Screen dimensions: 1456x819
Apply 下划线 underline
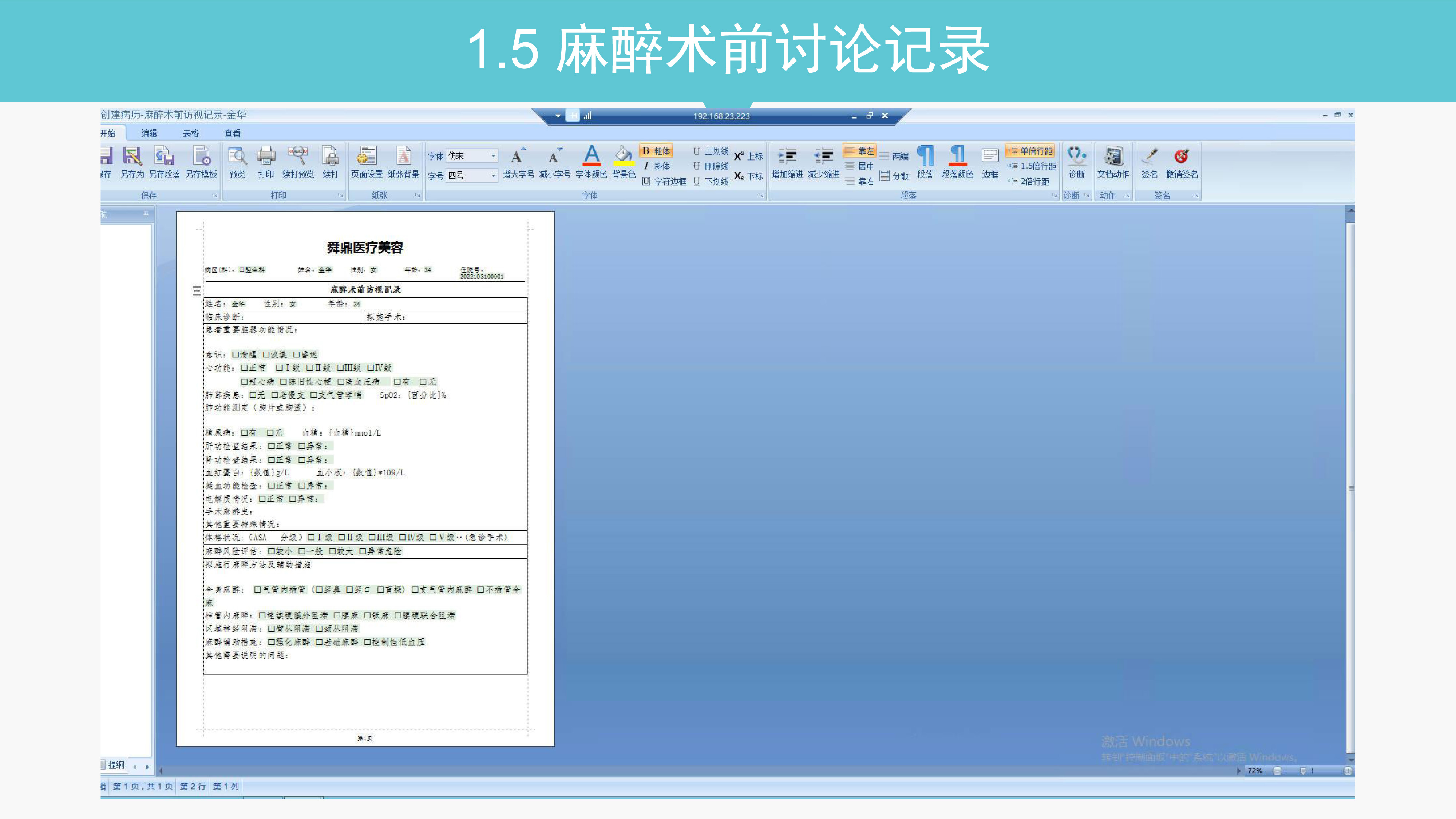711,181
